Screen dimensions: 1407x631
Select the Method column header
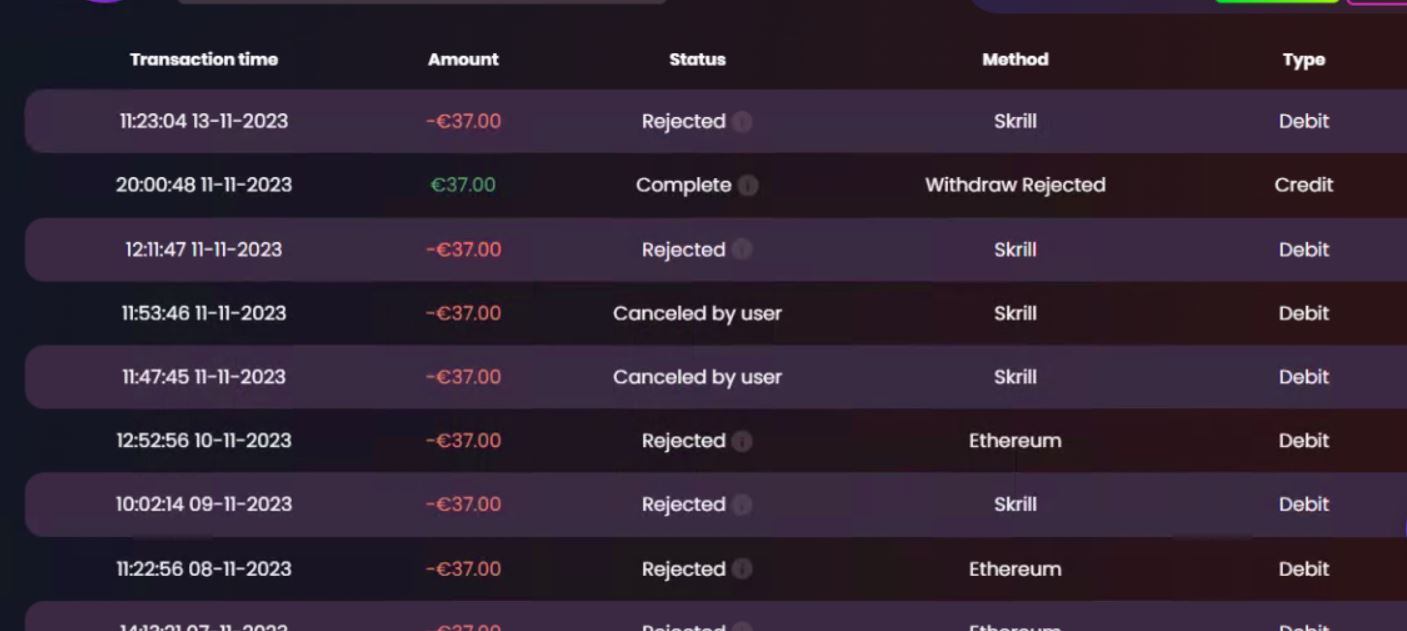point(1015,59)
